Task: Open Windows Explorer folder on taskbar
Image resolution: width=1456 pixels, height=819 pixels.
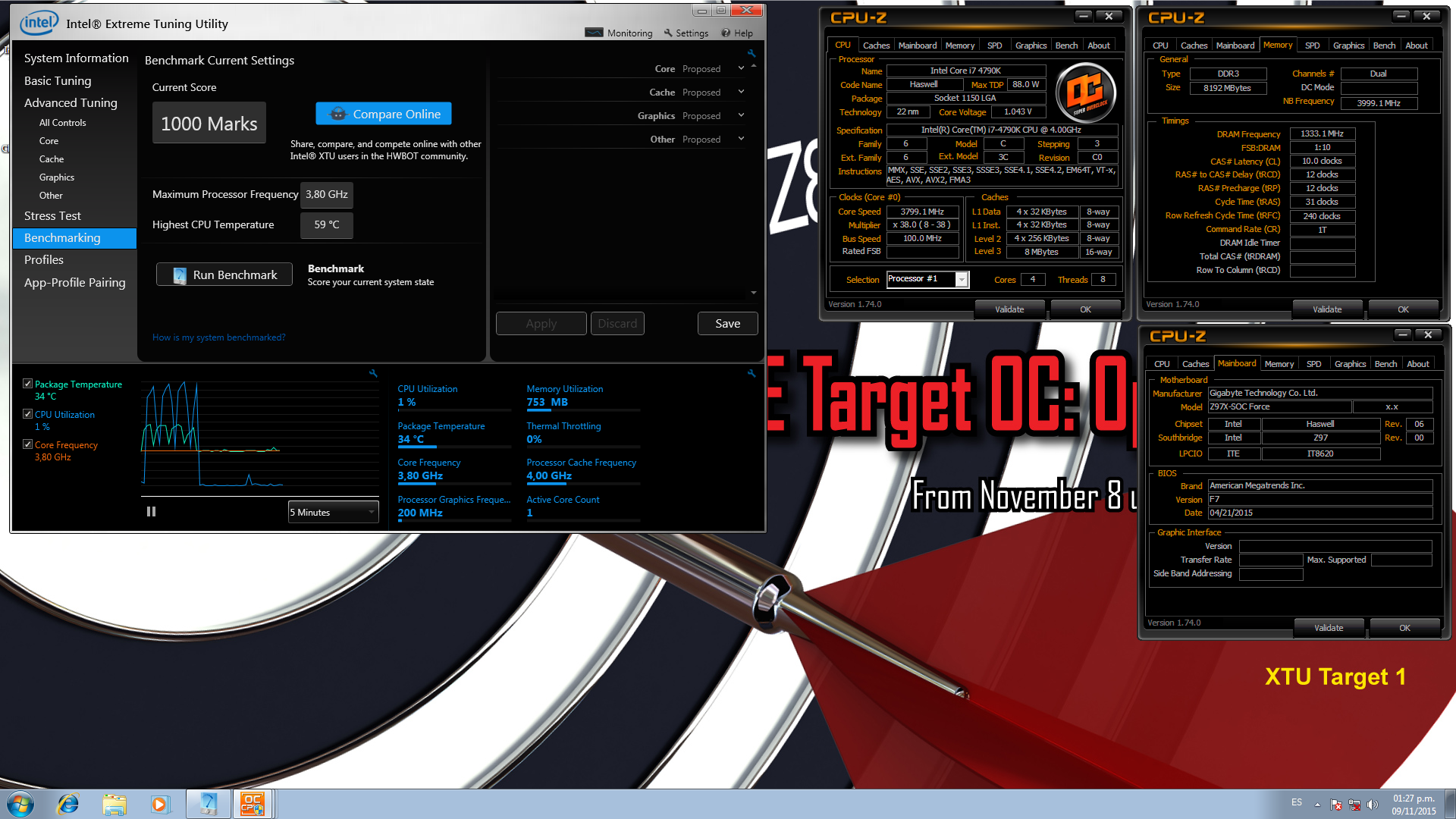Action: coord(115,804)
